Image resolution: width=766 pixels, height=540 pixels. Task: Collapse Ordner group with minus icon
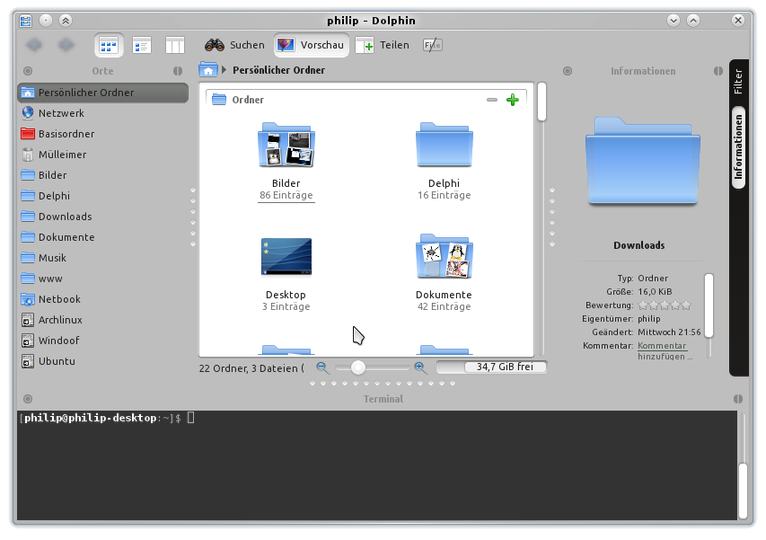click(x=492, y=100)
